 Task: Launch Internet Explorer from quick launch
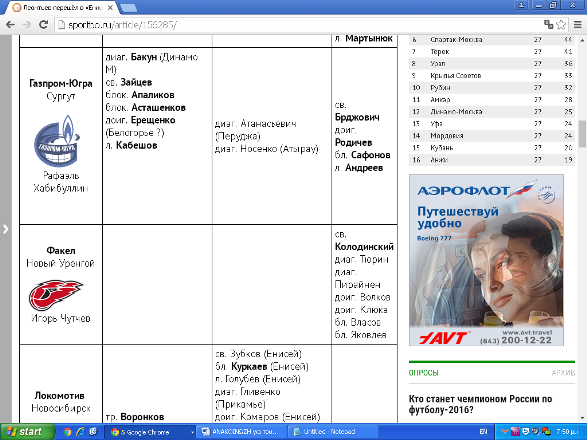coord(80,432)
